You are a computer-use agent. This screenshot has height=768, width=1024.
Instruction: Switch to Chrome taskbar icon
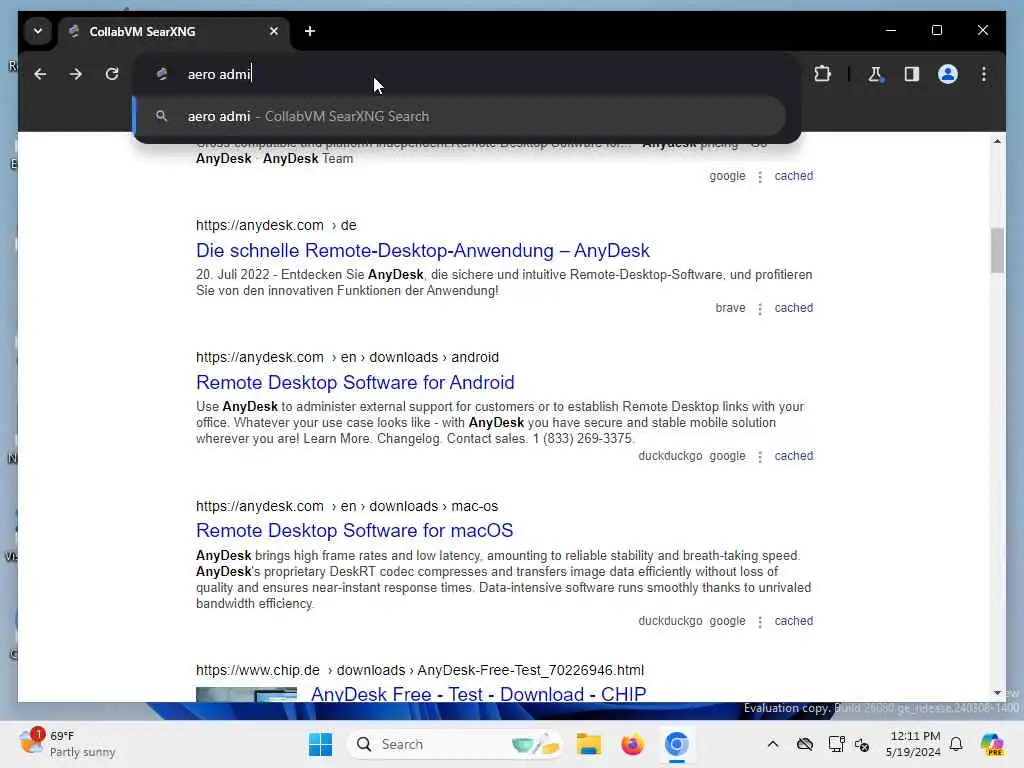tap(677, 744)
